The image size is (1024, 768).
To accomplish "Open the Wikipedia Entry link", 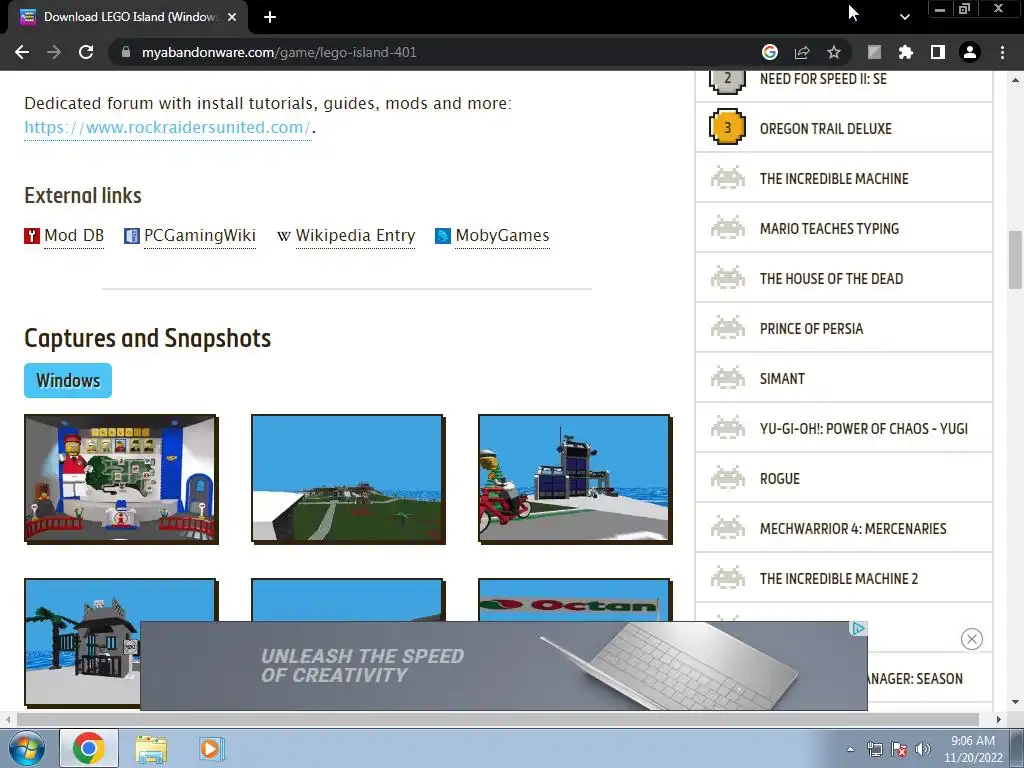I will 355,236.
